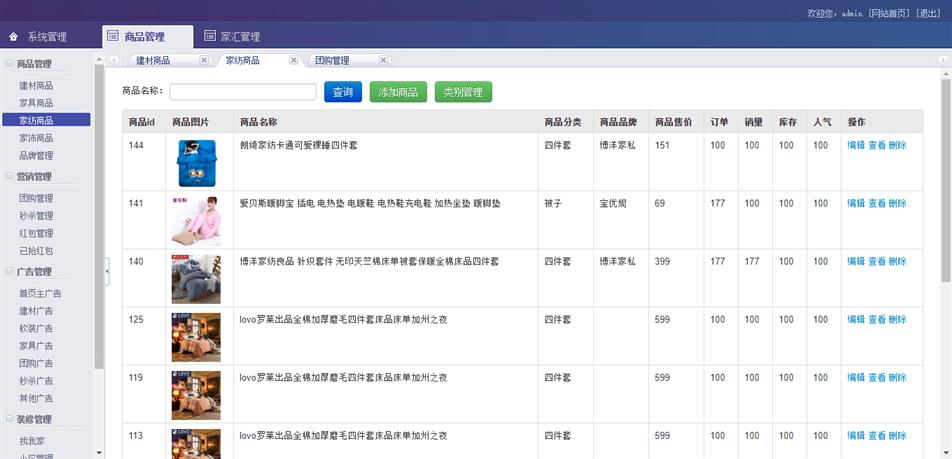Open 已抢红包 in sidebar

pos(36,251)
